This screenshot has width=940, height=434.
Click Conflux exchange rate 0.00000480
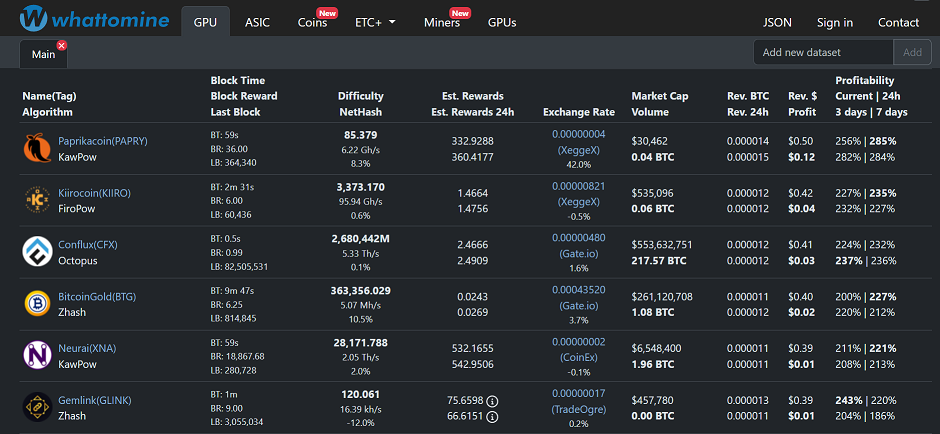point(579,237)
